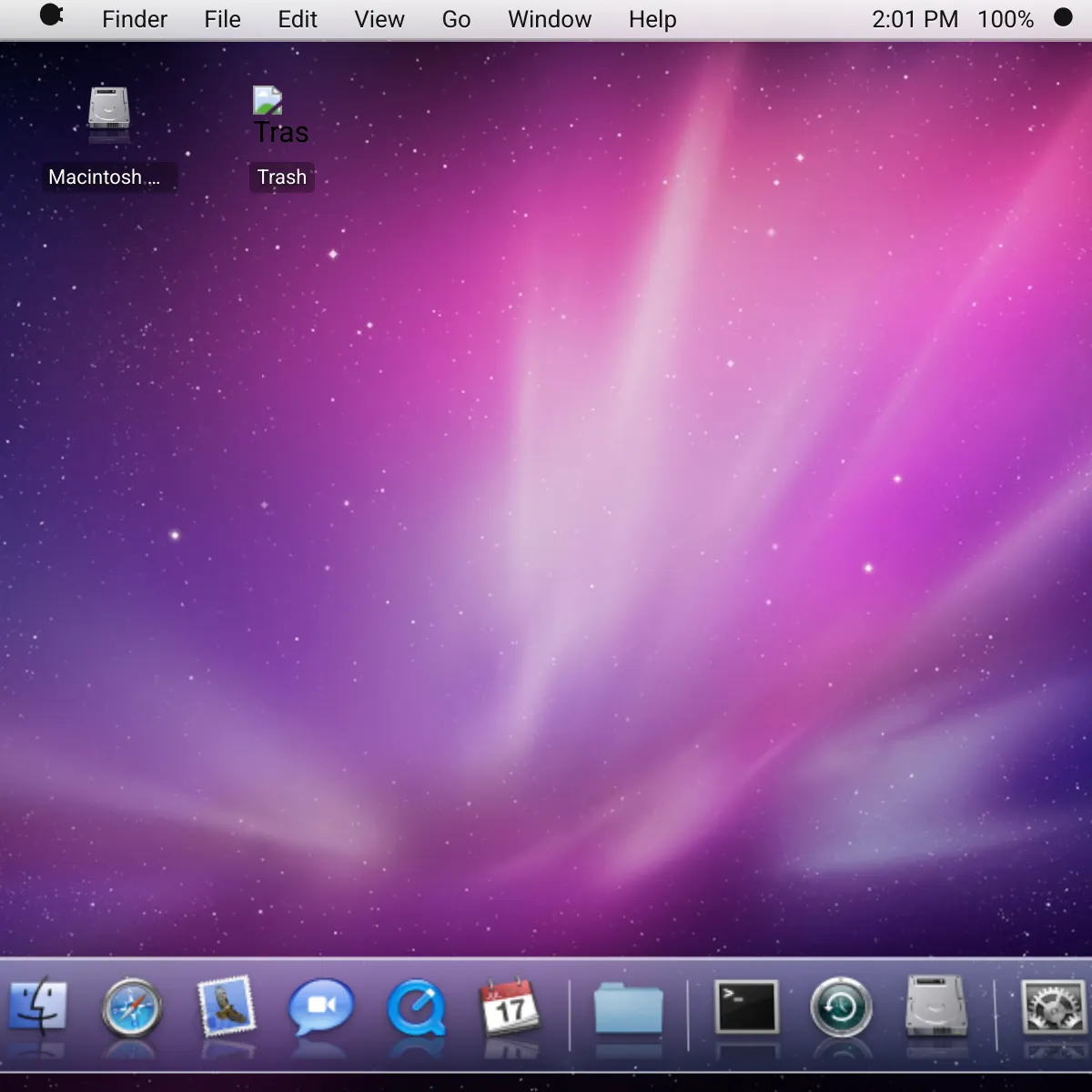1092x1092 pixels.
Task: Open Finder from the dock
Action: (37, 1007)
